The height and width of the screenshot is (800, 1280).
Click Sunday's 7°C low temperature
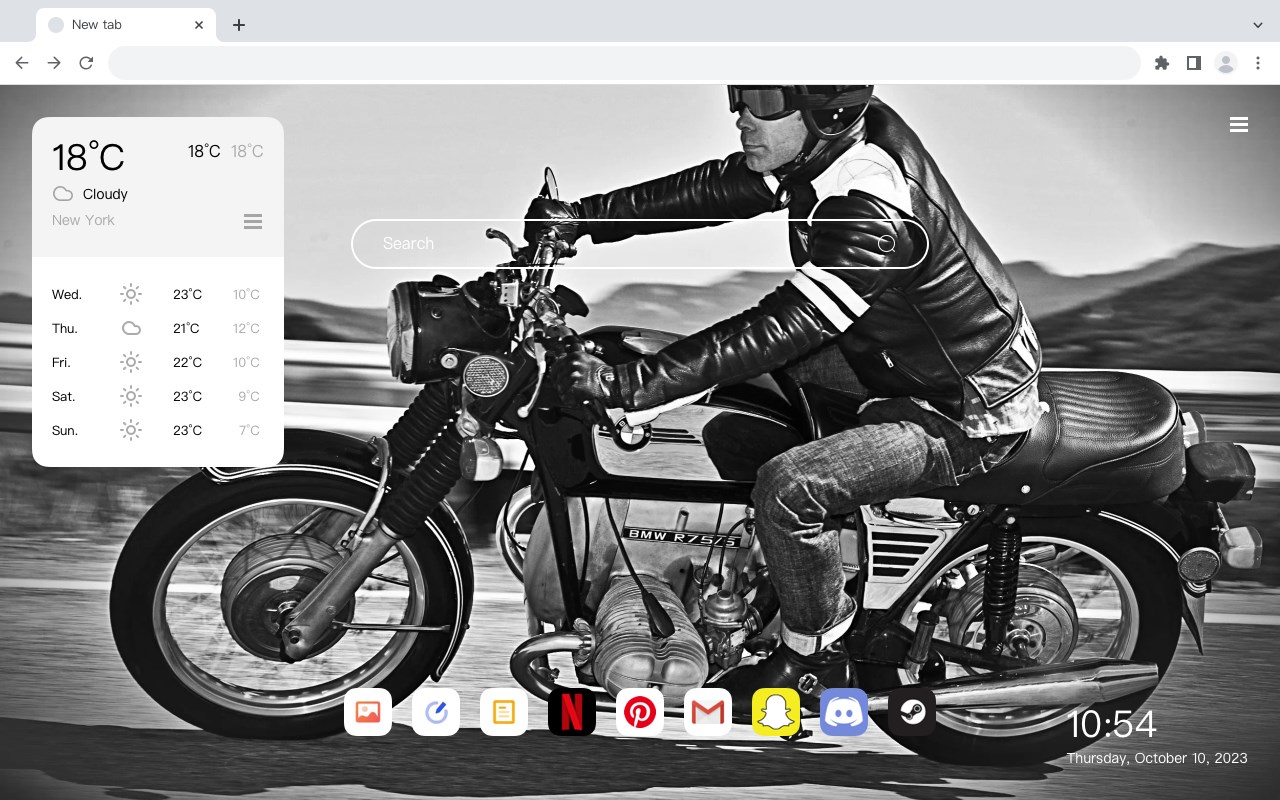coord(249,430)
